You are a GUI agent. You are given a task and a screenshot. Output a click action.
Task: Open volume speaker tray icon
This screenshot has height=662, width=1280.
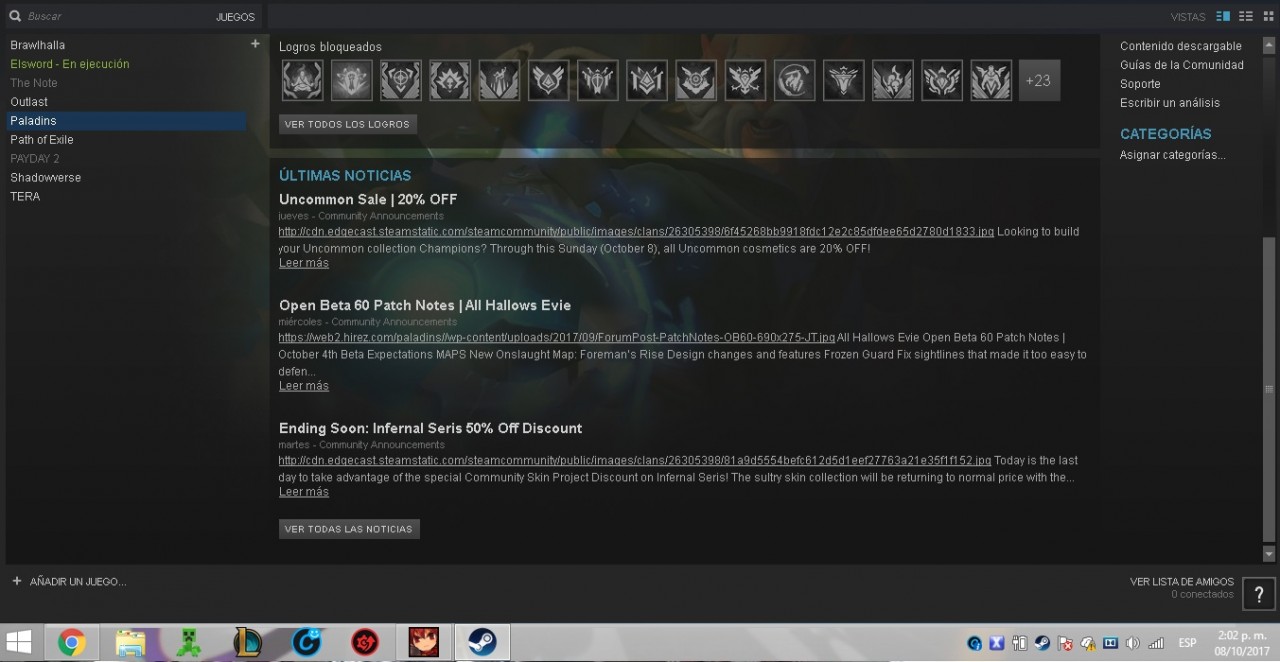1132,643
